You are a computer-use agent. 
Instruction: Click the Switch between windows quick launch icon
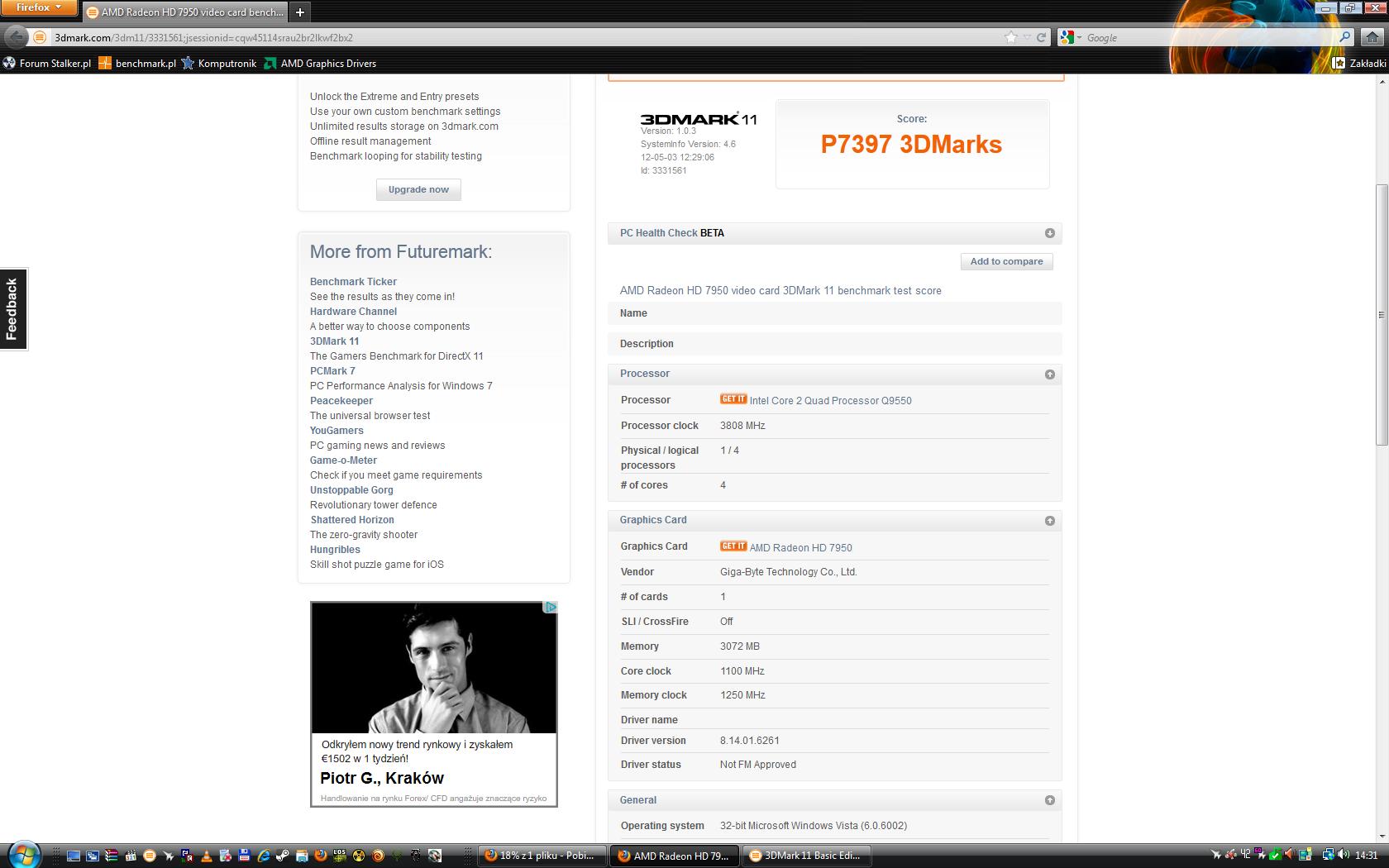(x=93, y=856)
